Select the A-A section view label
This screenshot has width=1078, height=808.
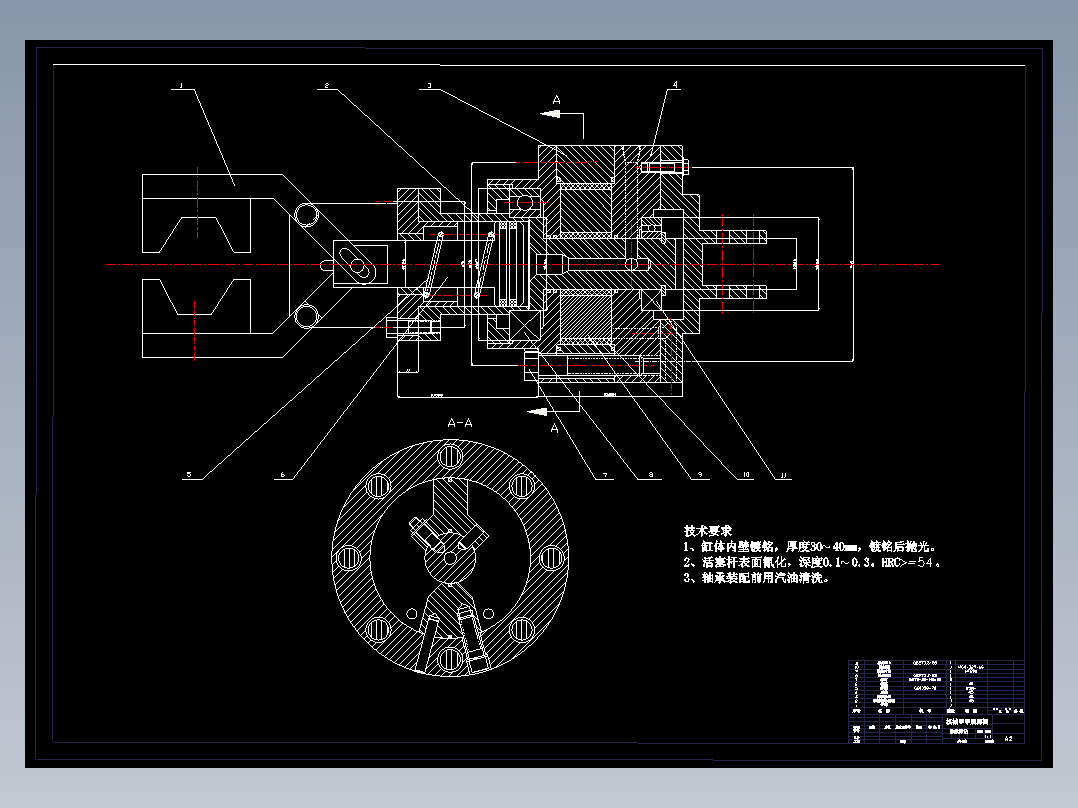pos(460,422)
